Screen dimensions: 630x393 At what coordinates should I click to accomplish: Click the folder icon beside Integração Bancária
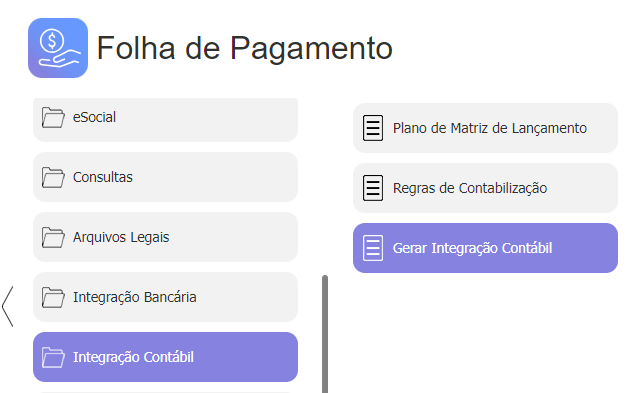[x=53, y=297]
